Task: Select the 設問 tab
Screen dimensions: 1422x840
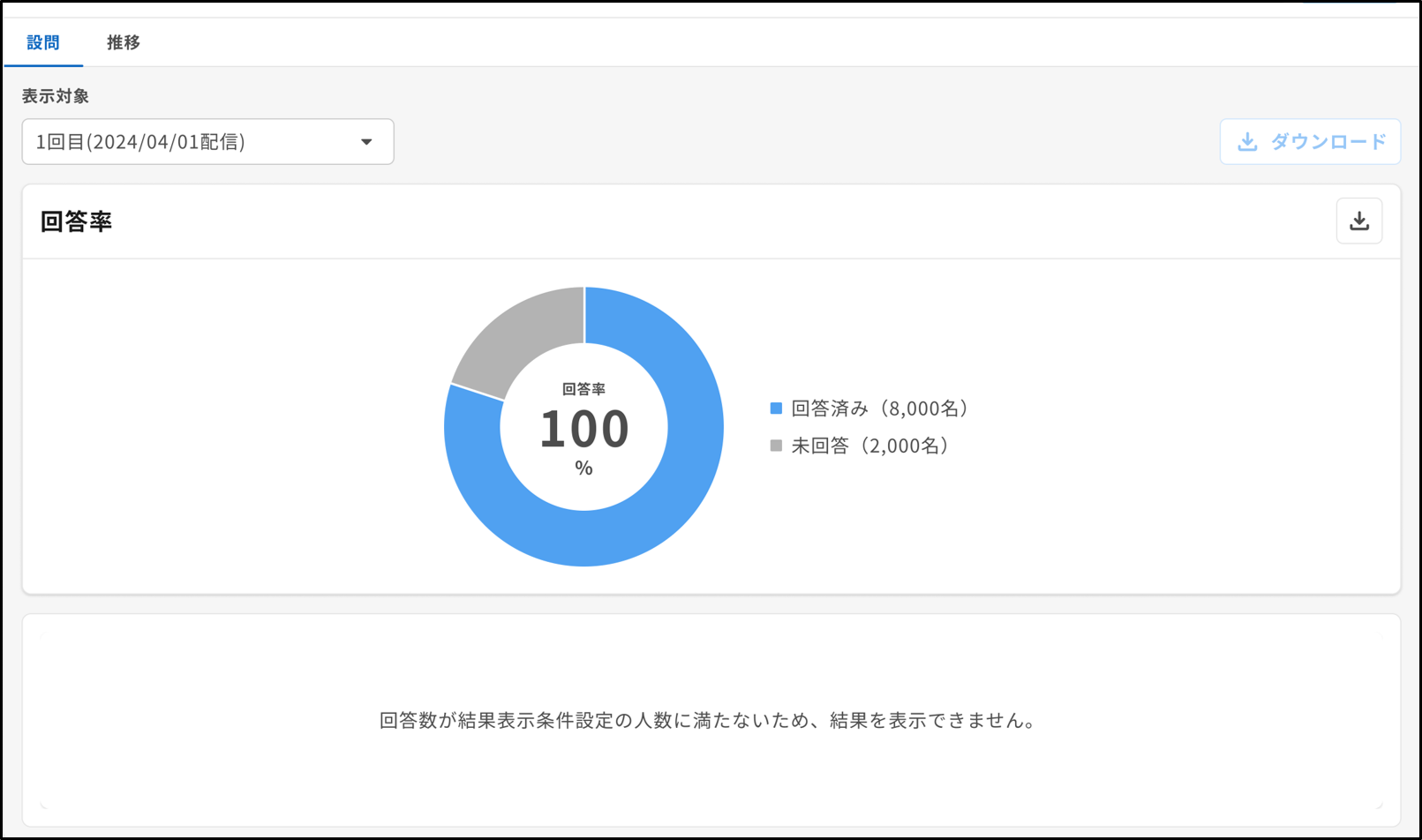Action: [x=44, y=42]
